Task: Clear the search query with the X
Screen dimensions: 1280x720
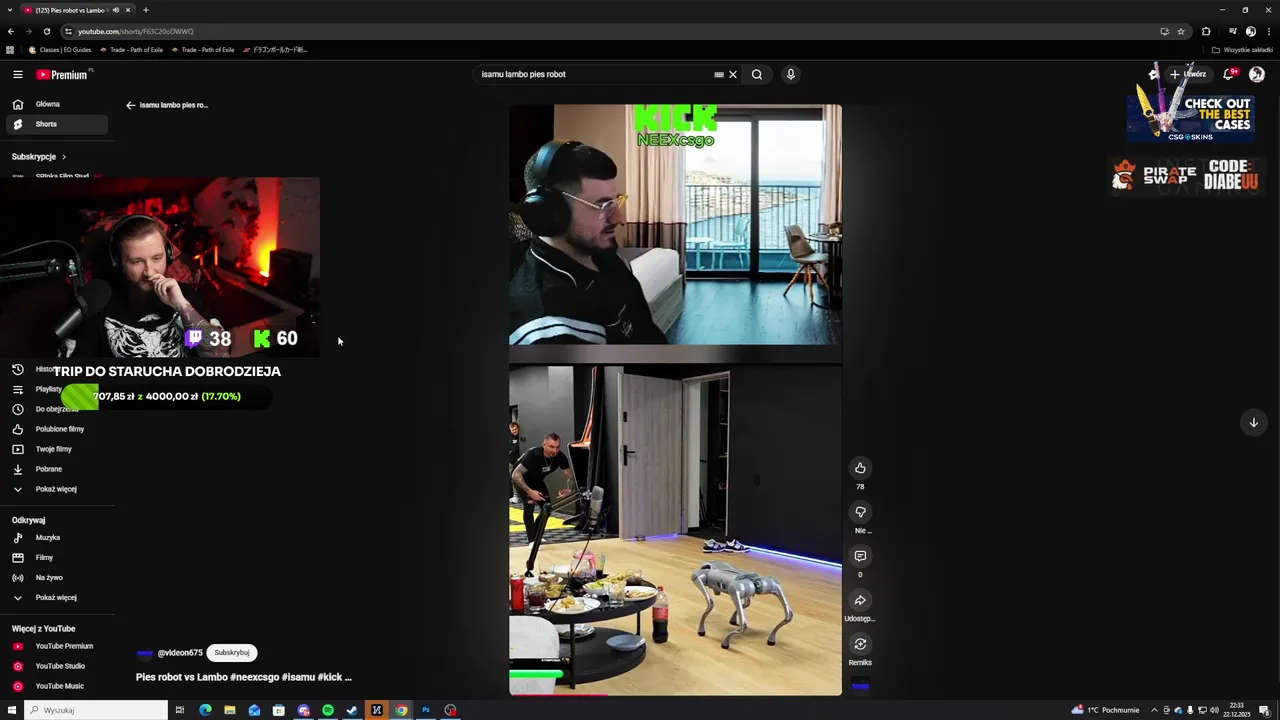Action: point(732,74)
